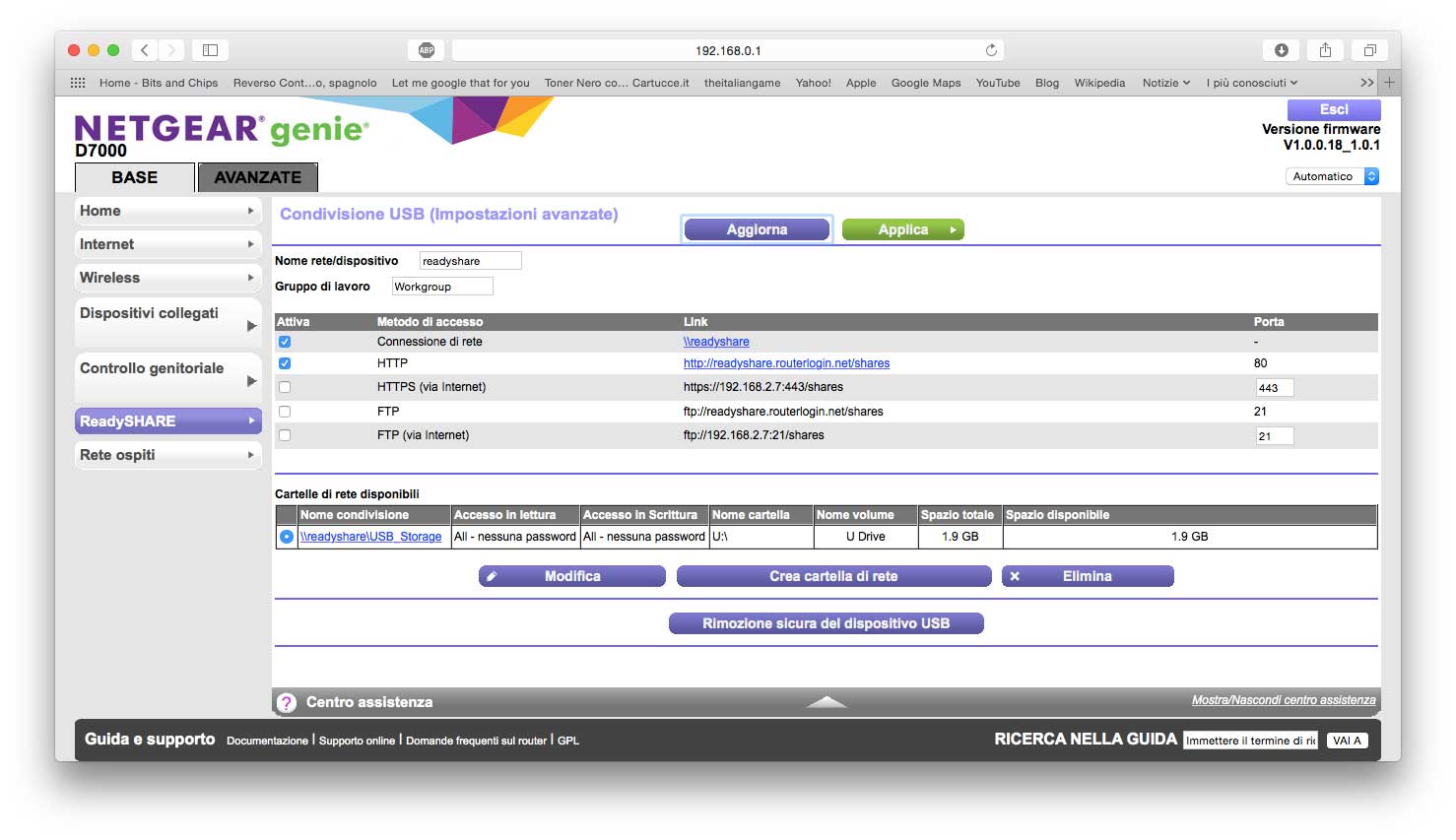Image resolution: width=1456 pixels, height=840 pixels.
Task: Open the GPL link
Action: (x=568, y=741)
